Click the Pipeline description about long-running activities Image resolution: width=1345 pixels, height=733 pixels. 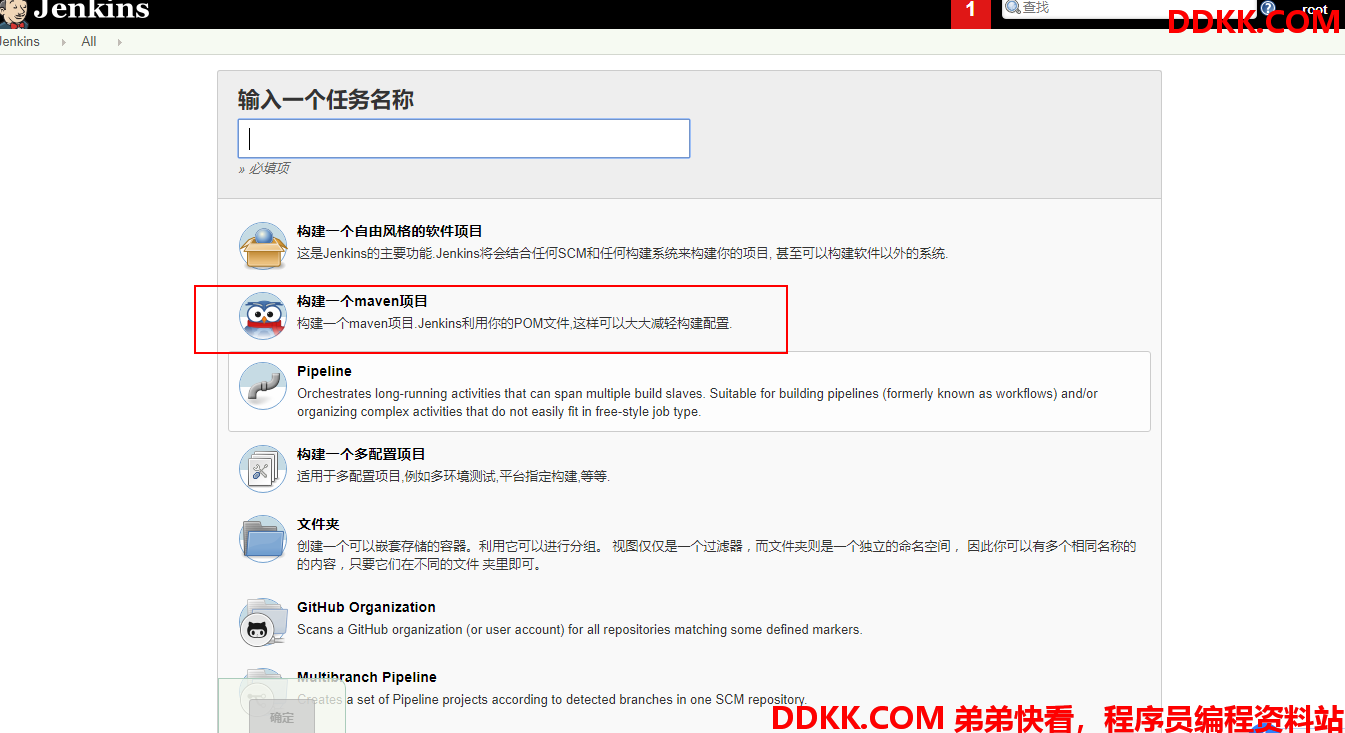697,402
